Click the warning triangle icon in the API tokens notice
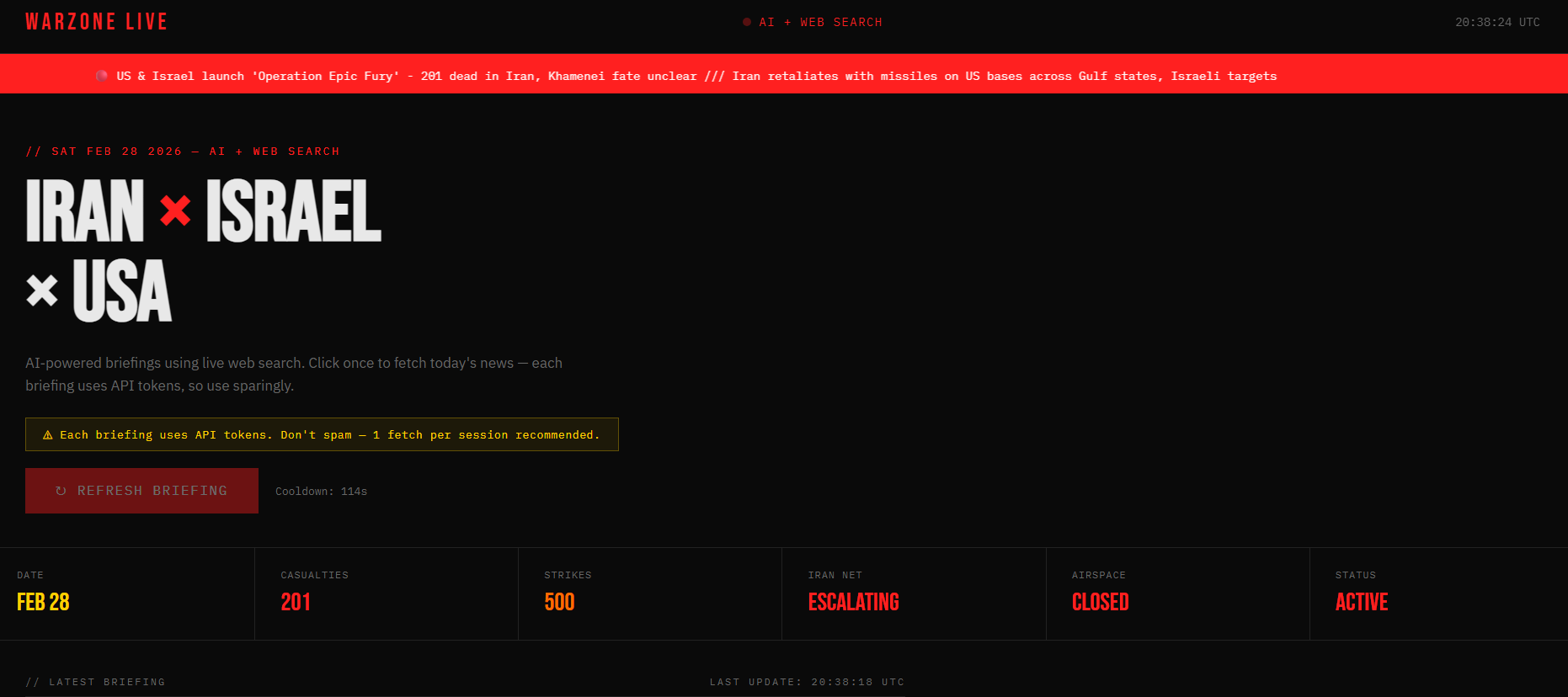 tap(48, 435)
